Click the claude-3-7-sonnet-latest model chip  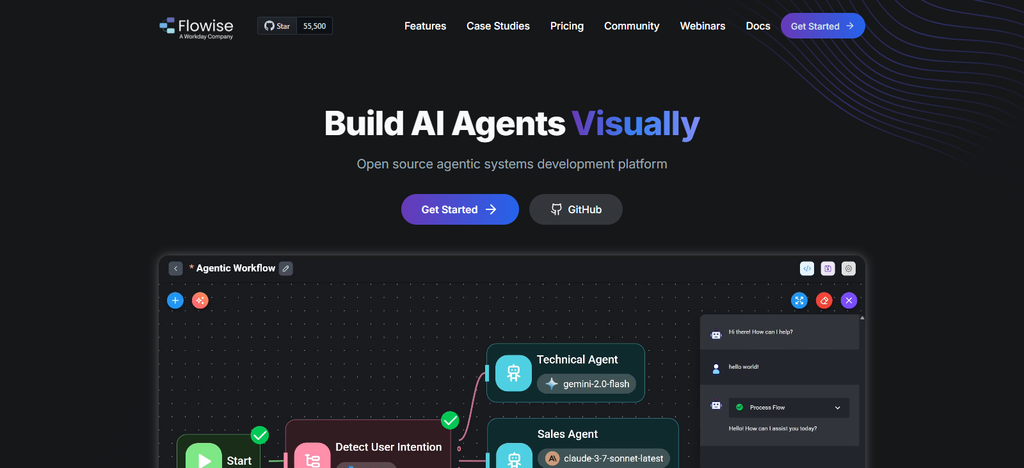coord(605,458)
